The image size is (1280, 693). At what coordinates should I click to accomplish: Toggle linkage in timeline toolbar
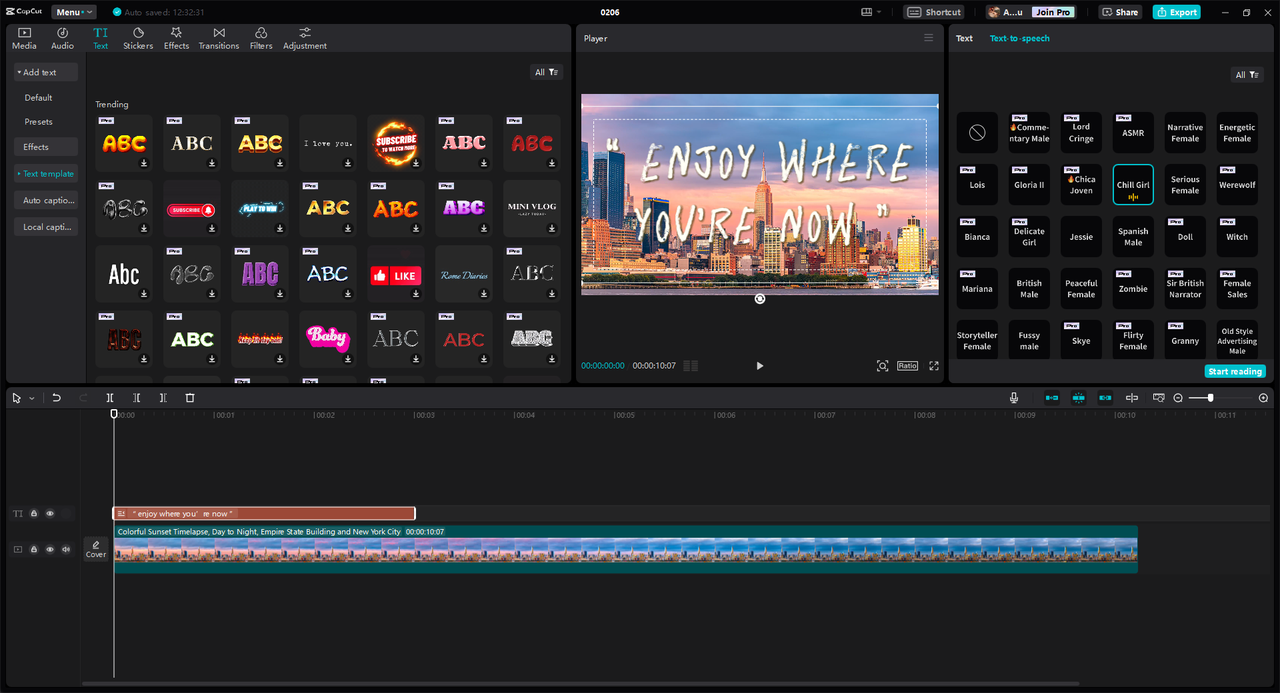[1105, 398]
